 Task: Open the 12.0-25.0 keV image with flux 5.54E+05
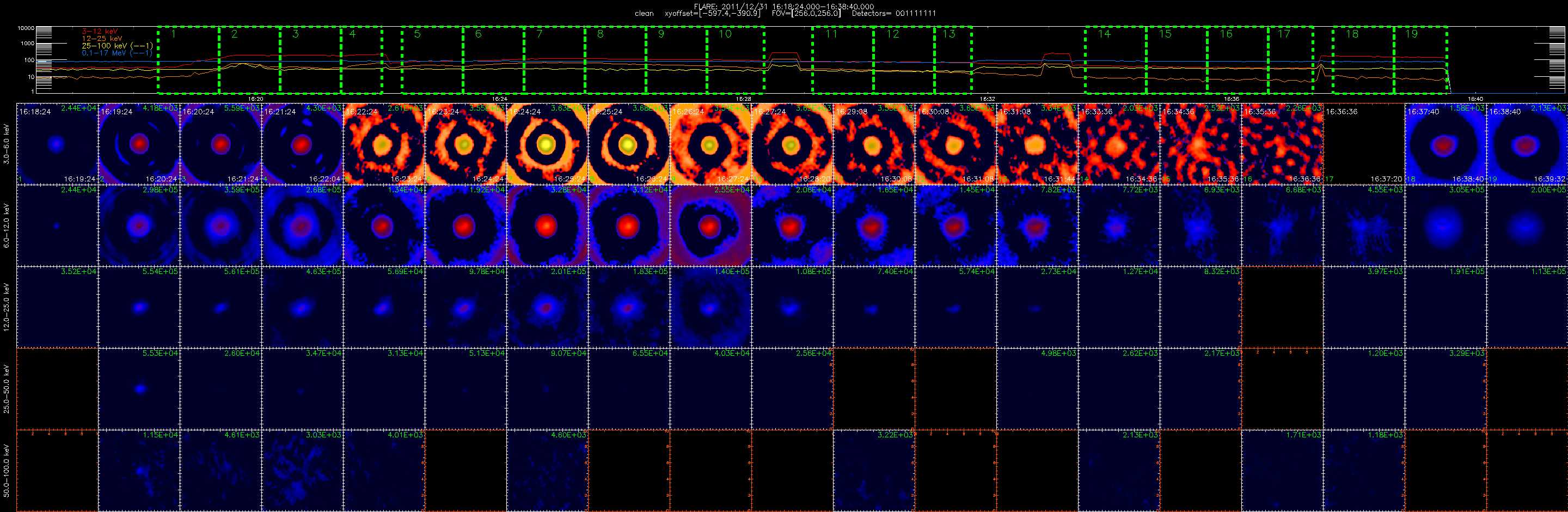[139, 307]
